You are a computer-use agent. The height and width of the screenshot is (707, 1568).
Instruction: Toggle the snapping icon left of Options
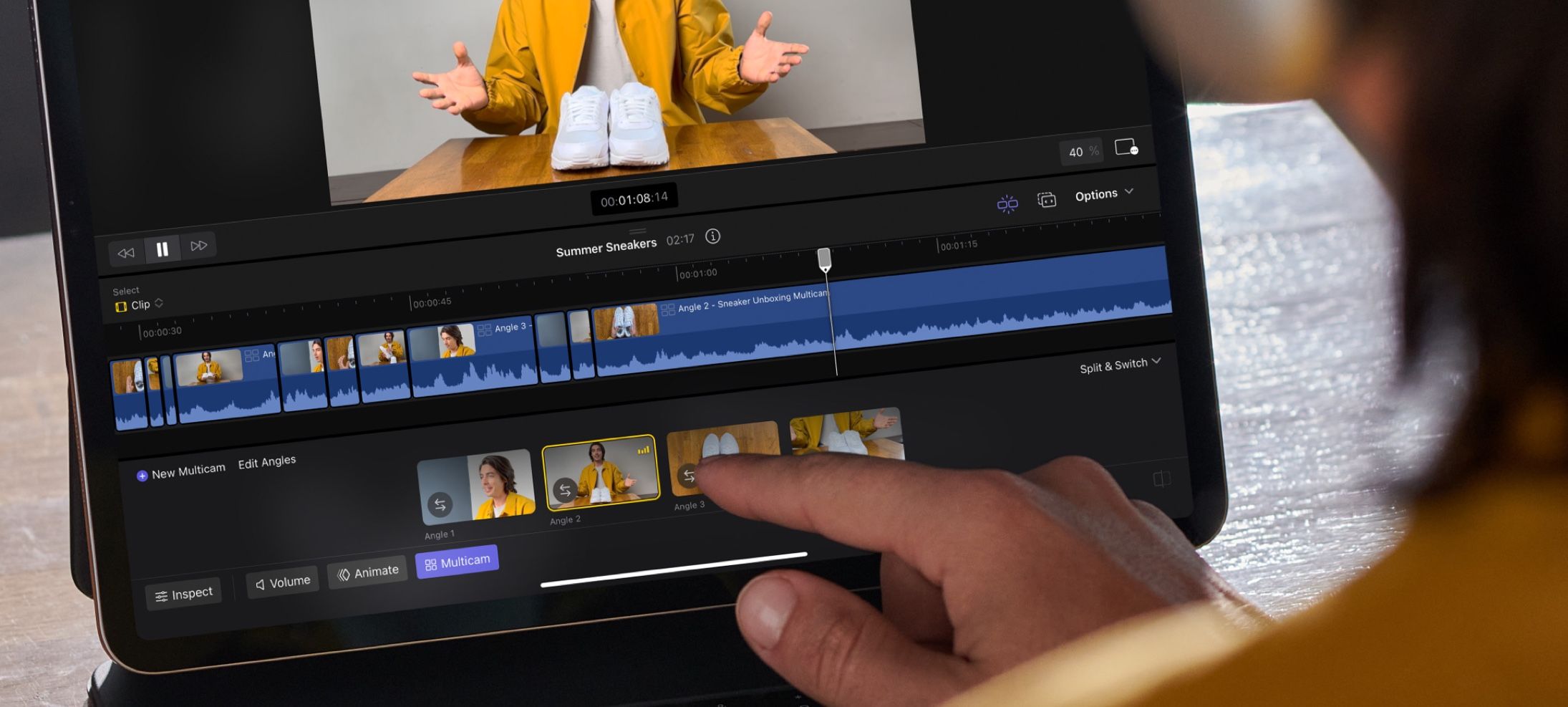(1007, 204)
